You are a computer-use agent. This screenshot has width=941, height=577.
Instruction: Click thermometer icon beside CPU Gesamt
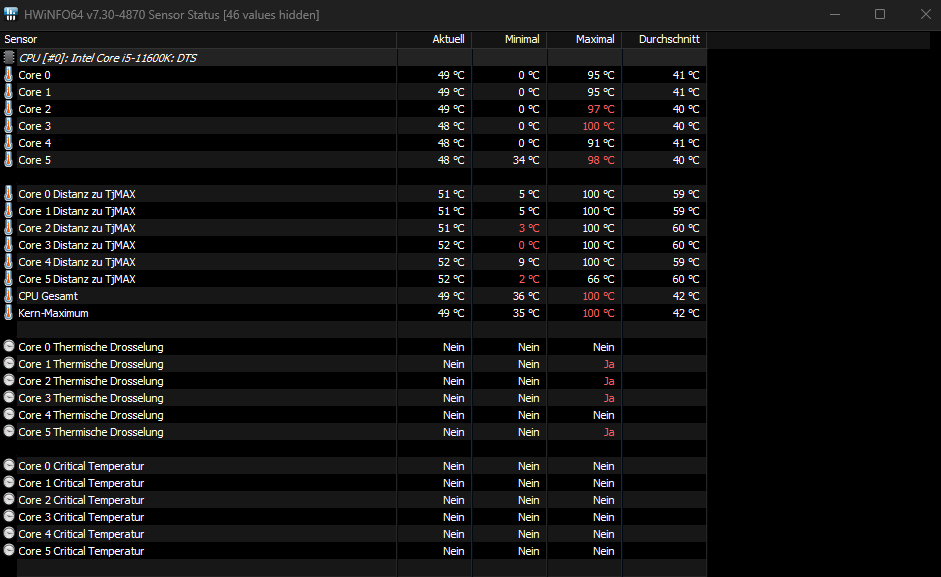(x=8, y=295)
